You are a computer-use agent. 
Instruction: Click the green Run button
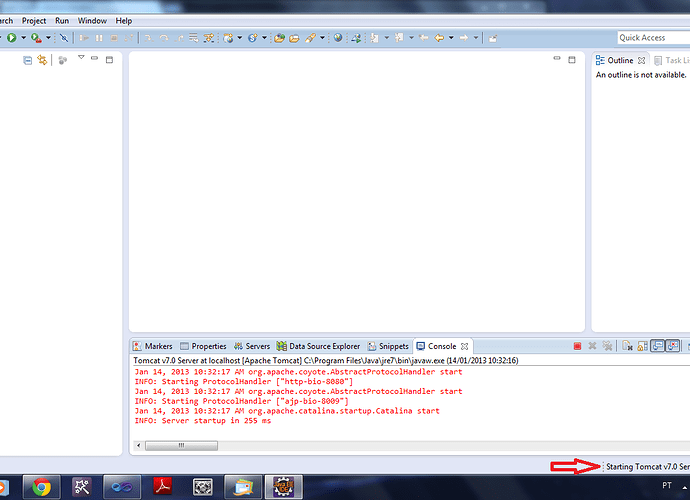tap(11, 38)
